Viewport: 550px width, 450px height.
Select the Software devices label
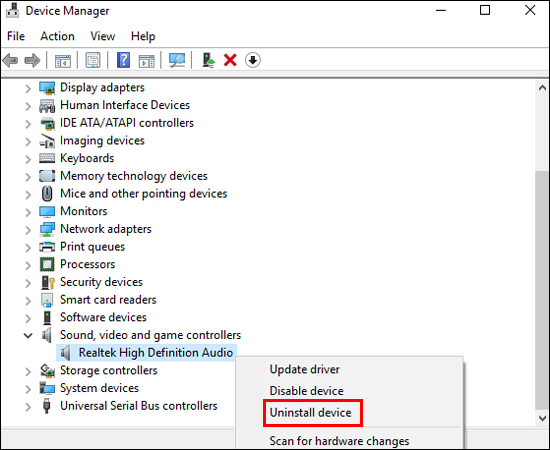click(x=103, y=317)
